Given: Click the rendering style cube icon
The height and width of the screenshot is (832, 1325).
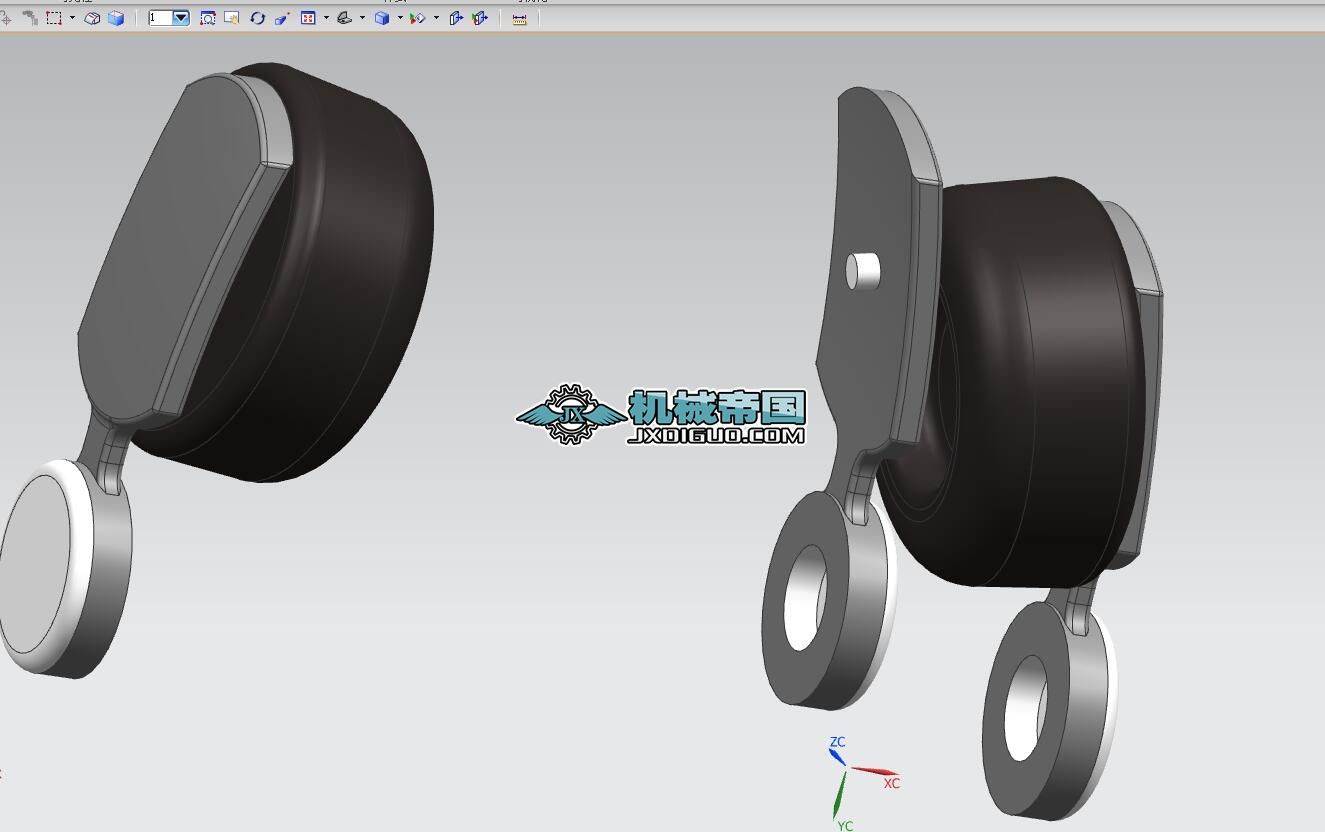Looking at the screenshot, I should point(382,18).
